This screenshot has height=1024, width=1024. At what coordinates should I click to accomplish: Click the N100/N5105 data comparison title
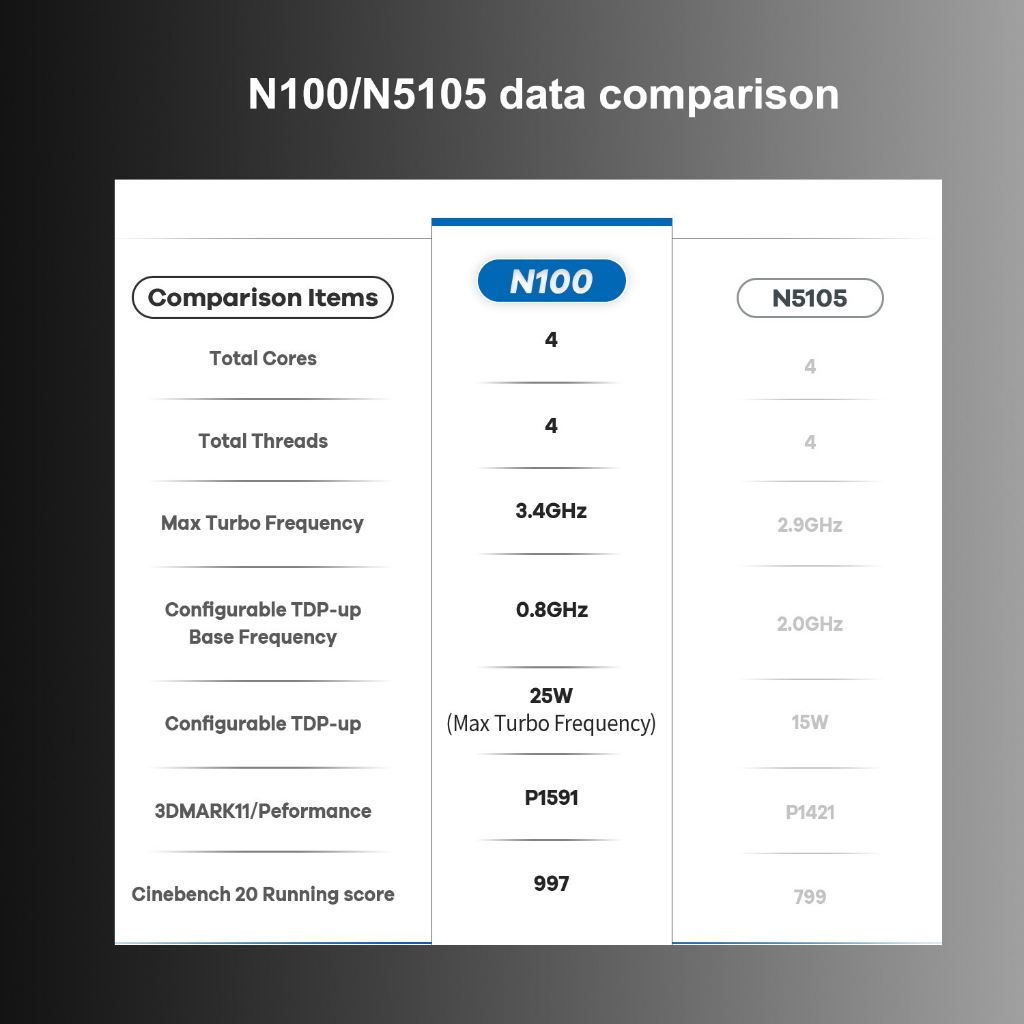click(x=543, y=94)
